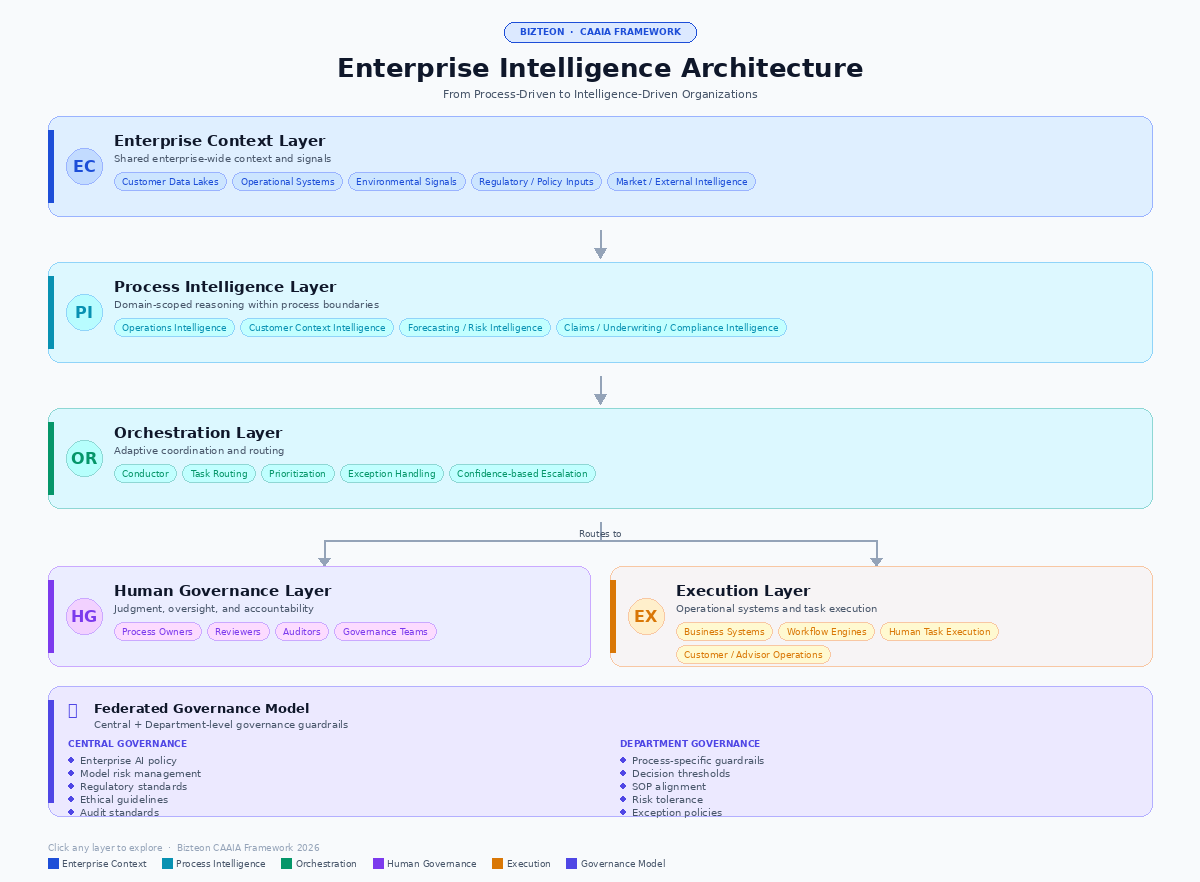Click the Auditors tag
Screen dimensions: 1200x882
[x=302, y=632]
